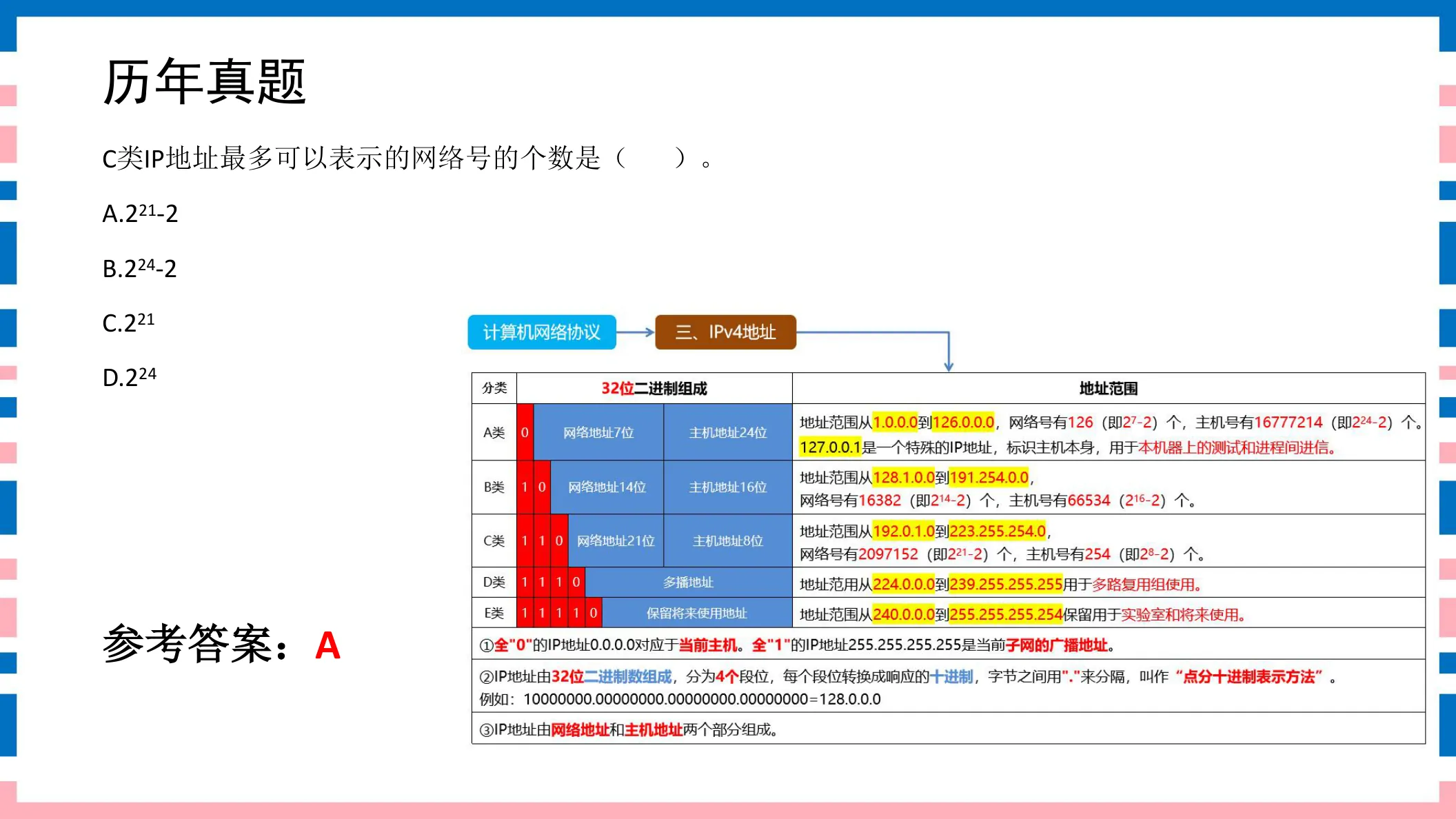Click the example line ending =128.0.0.0

(x=680, y=699)
